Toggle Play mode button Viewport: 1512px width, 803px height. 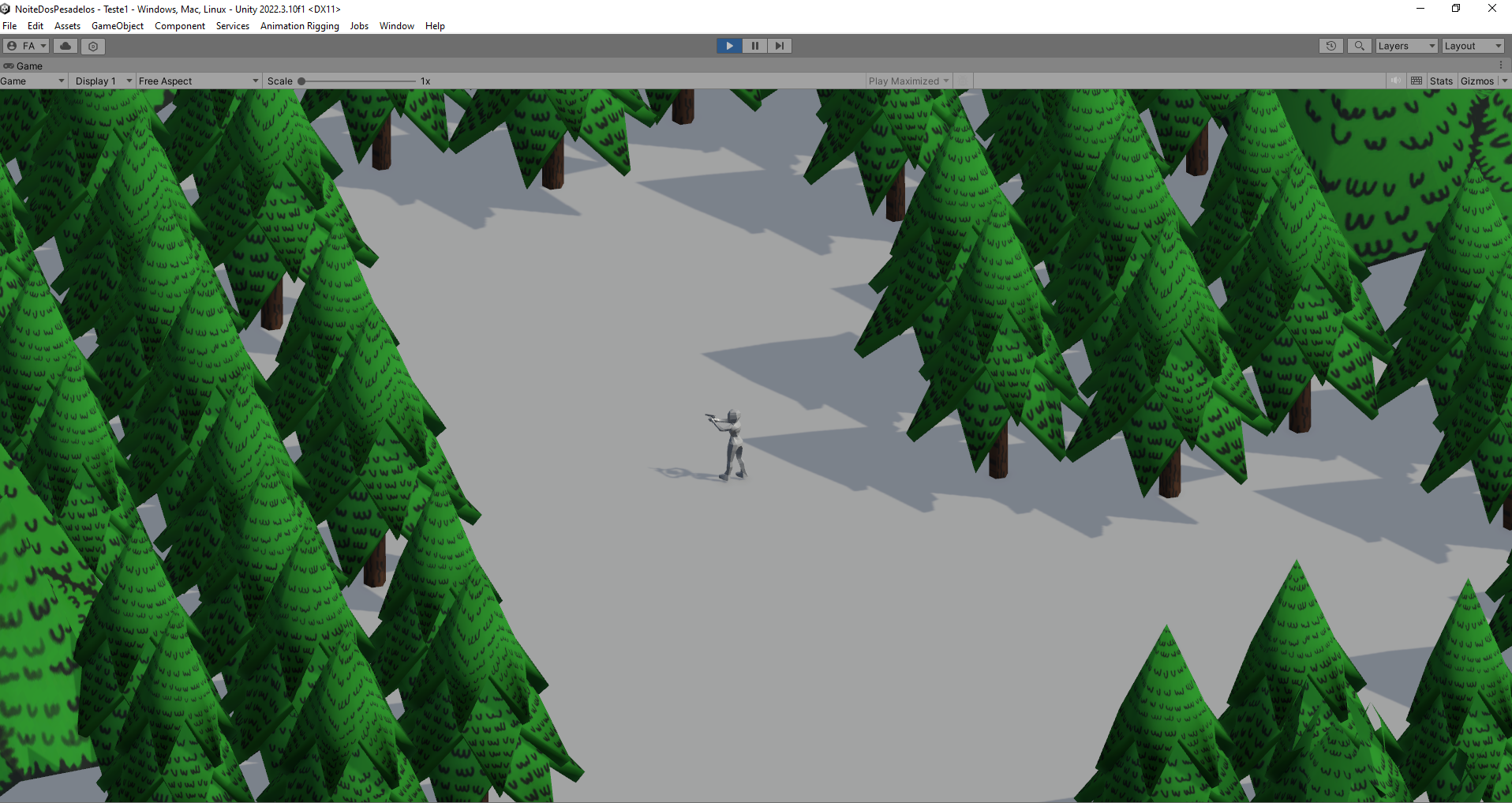pyautogui.click(x=729, y=46)
